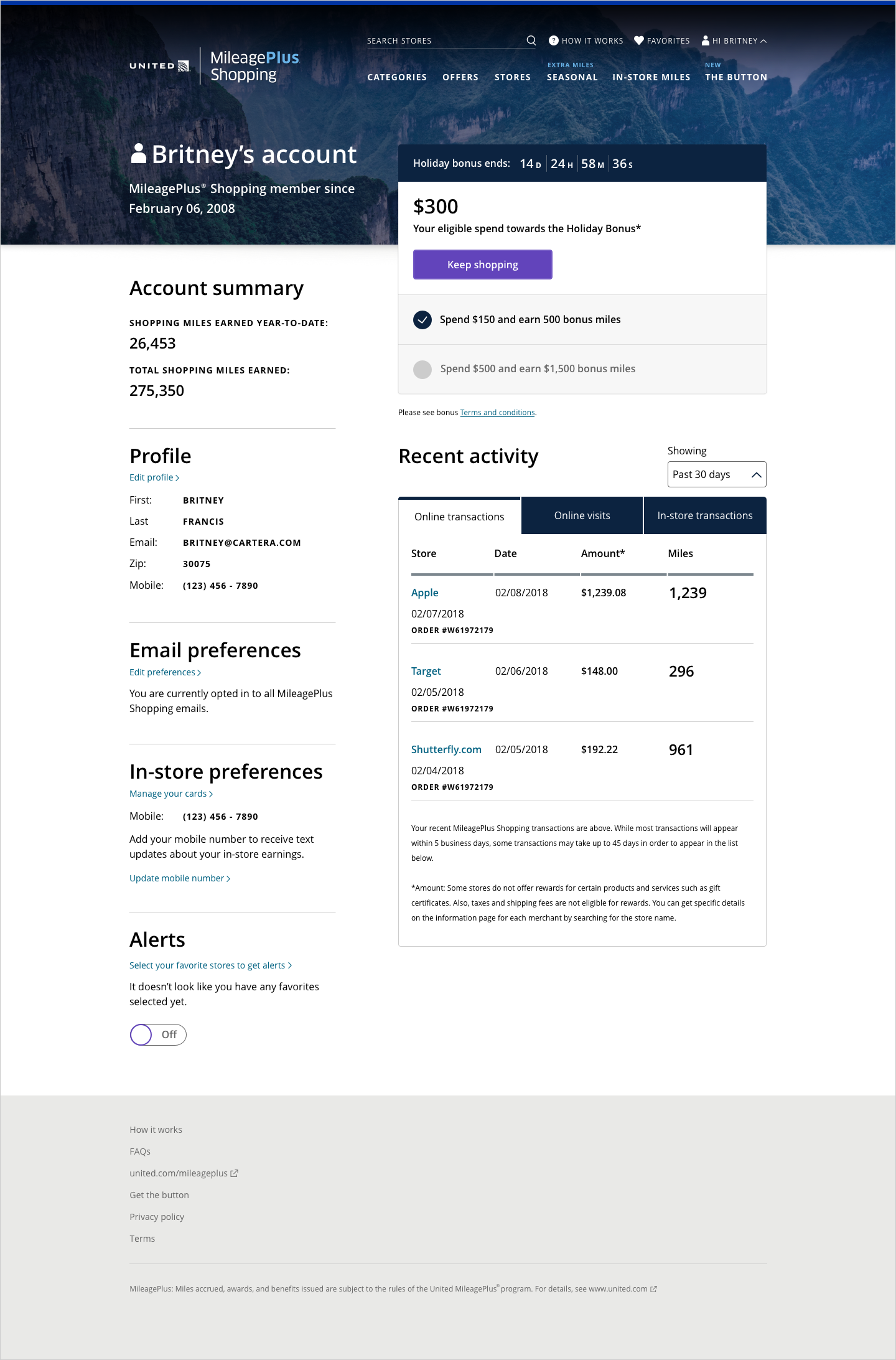
Task: Click the external link icon after www.united.com
Action: [x=653, y=1289]
